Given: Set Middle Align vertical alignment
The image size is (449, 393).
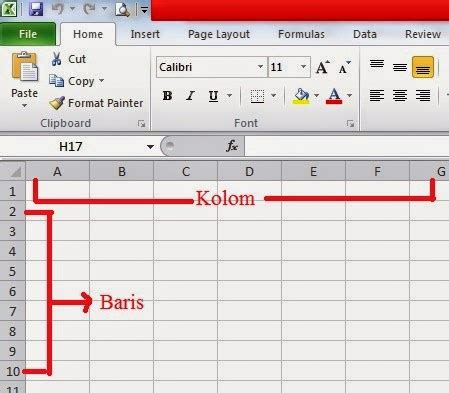Looking at the screenshot, I should 400,67.
